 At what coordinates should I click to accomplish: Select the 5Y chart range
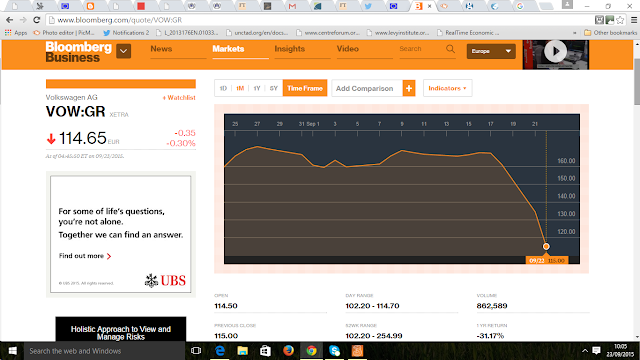click(x=273, y=88)
